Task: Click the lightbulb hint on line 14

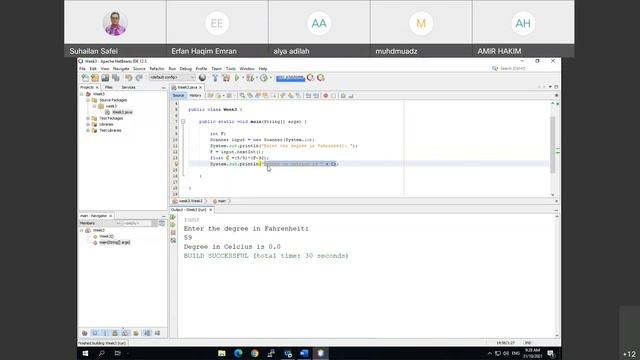Action: point(176,164)
